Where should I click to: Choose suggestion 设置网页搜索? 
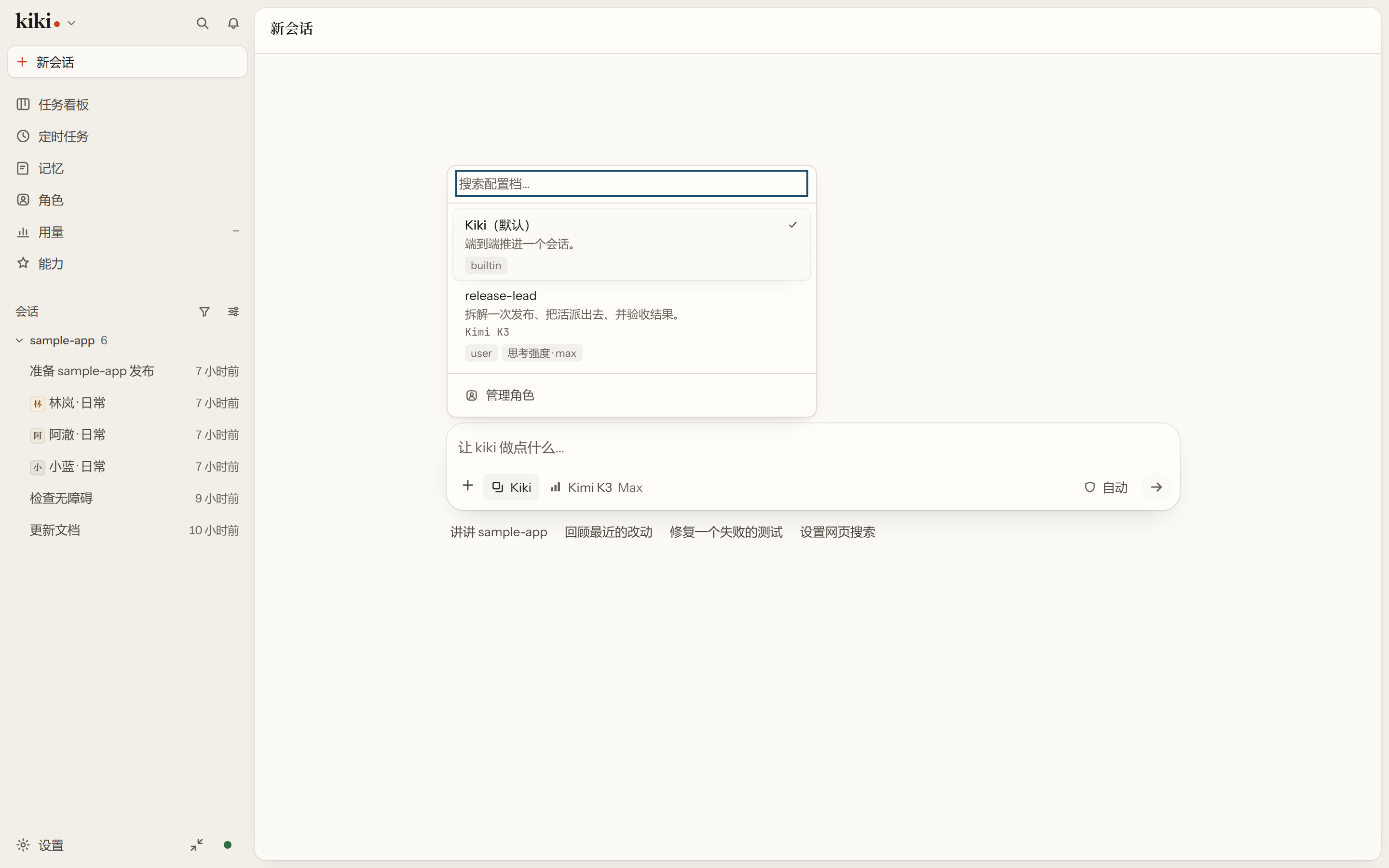[837, 532]
